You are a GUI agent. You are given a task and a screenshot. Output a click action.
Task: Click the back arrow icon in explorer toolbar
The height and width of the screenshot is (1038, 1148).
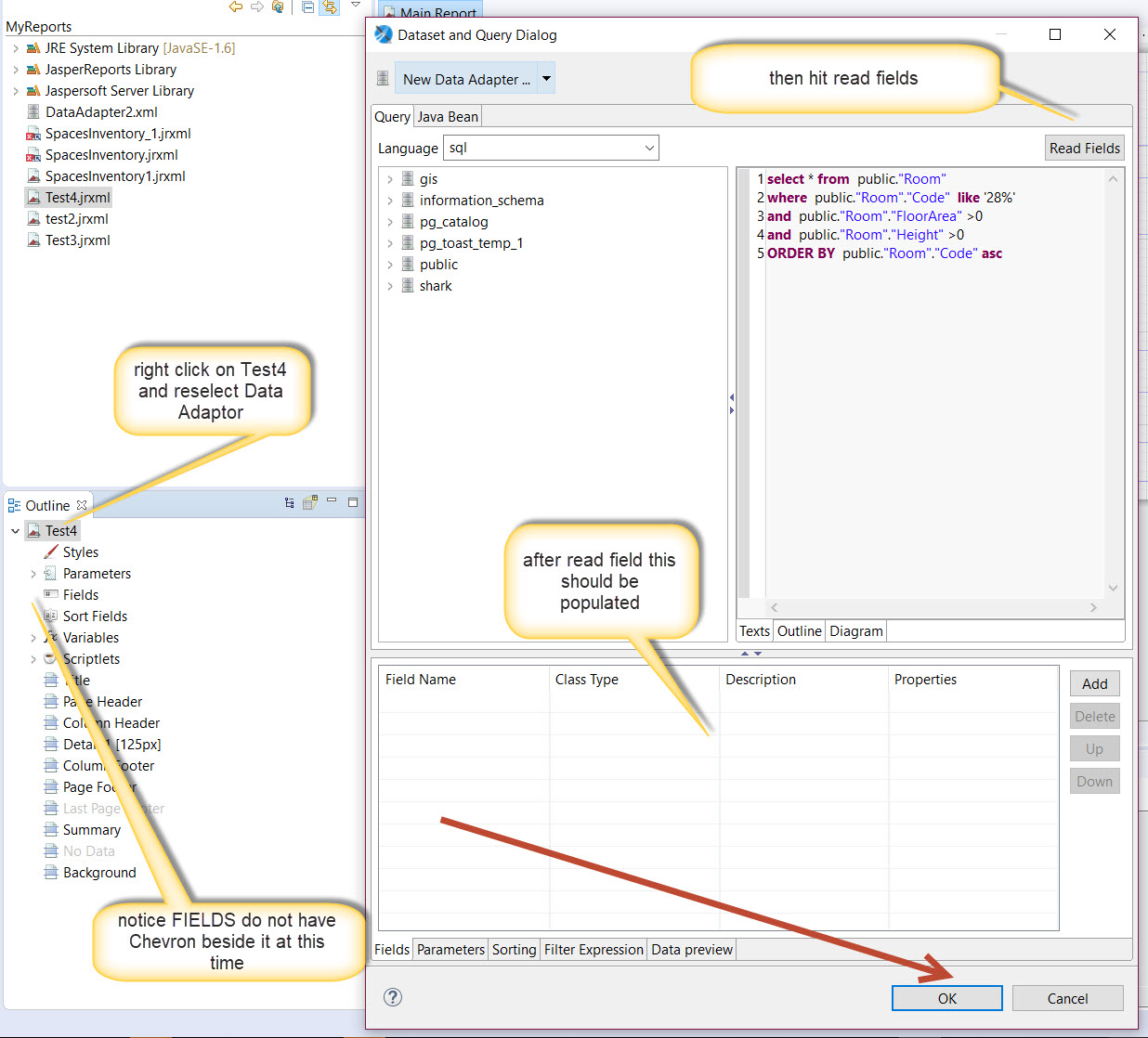[236, 6]
